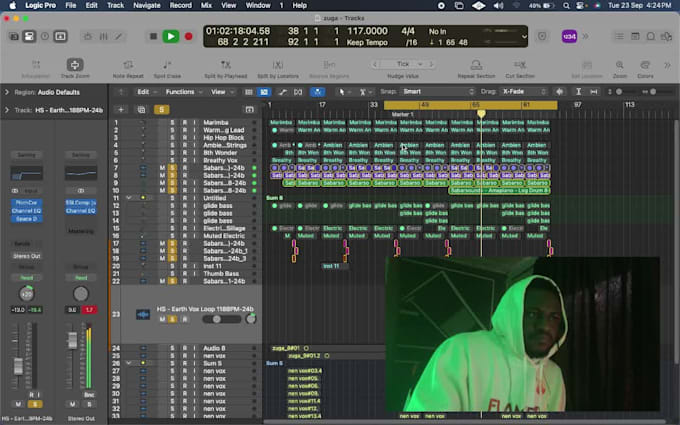This screenshot has height=425, width=680.
Task: Click the Duplicate Track icon
Action: [141, 110]
